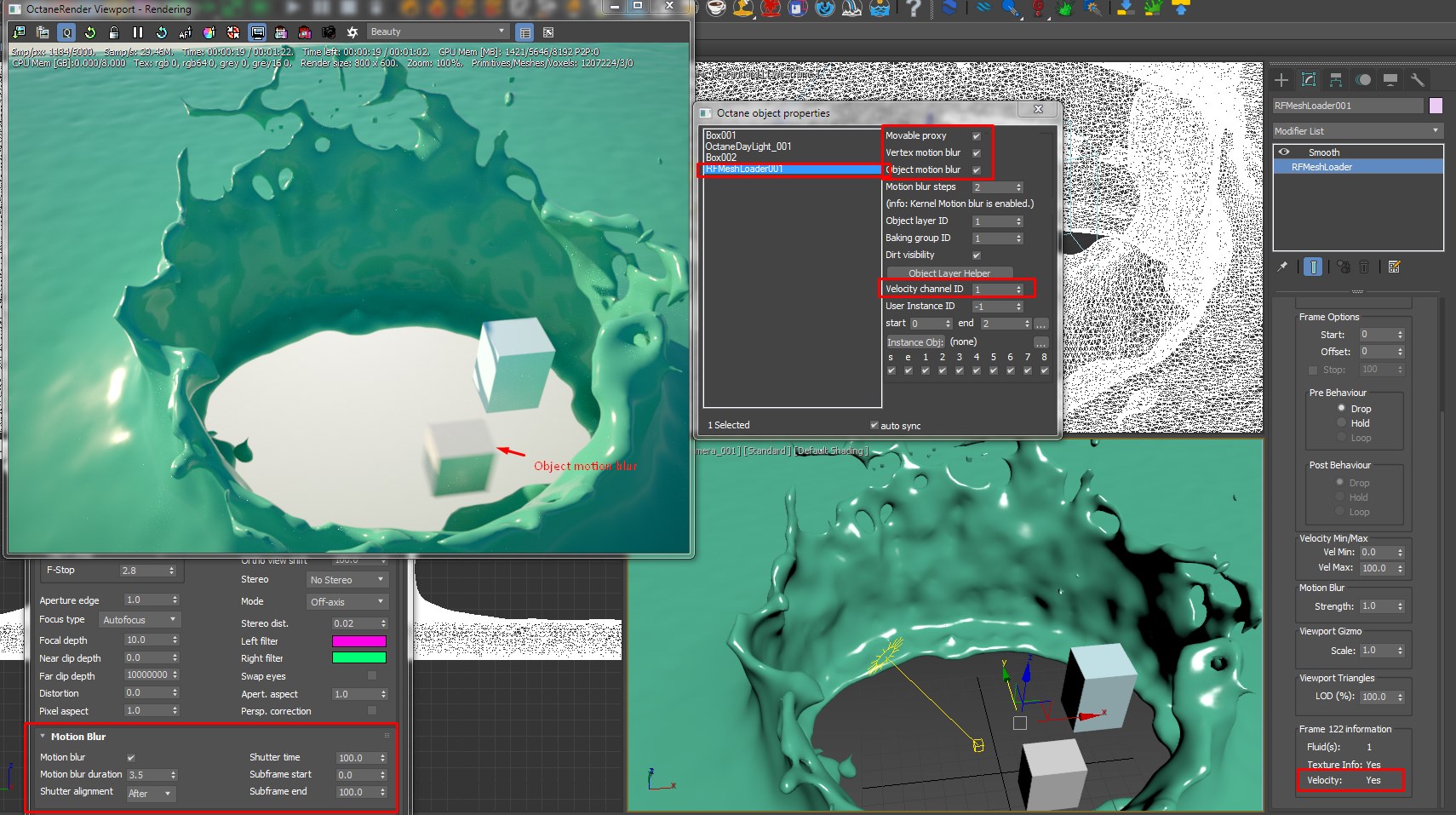Open the Display tab in command panel

tap(1390, 80)
